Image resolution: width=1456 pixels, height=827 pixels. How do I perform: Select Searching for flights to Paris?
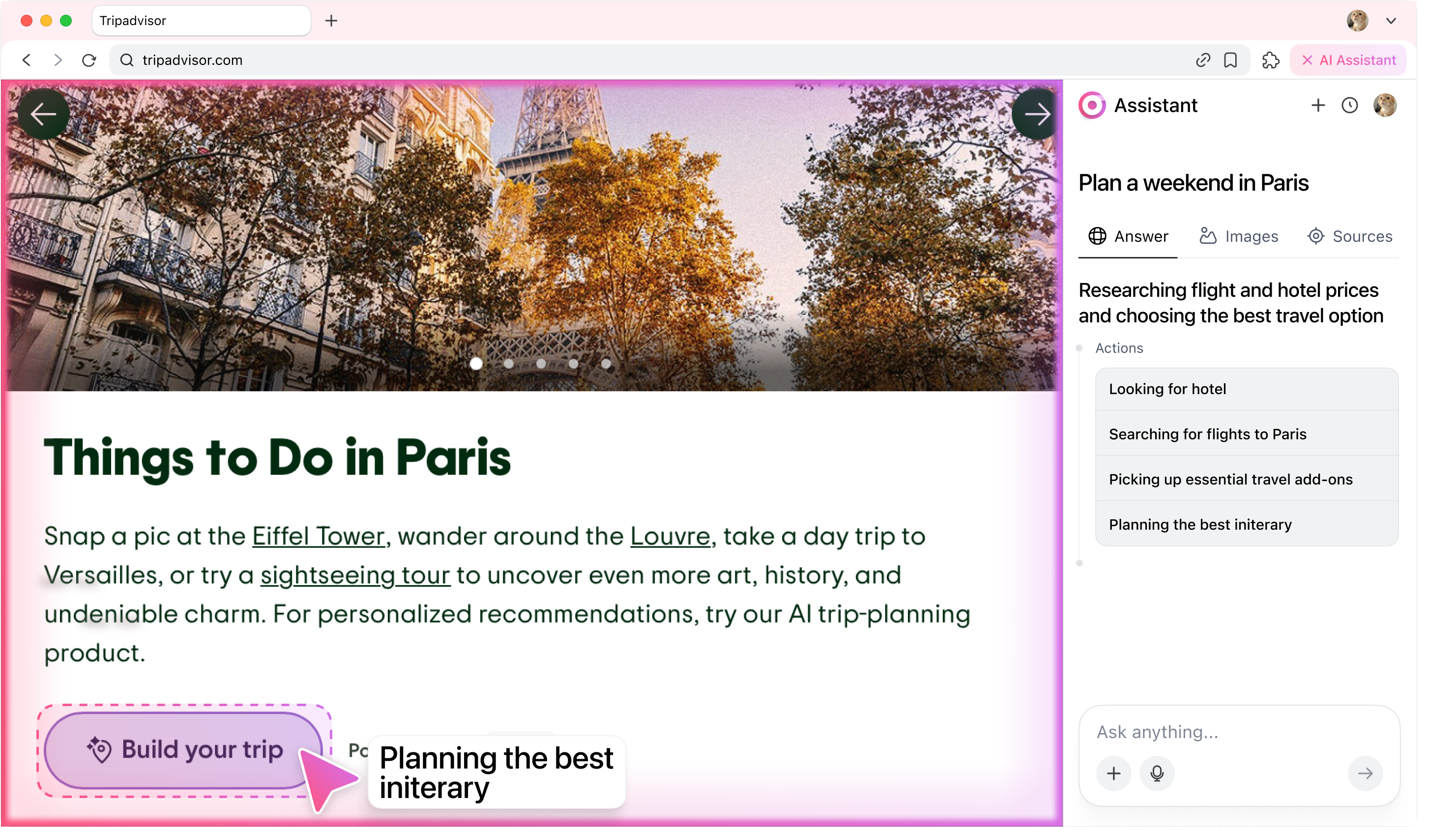point(1247,434)
